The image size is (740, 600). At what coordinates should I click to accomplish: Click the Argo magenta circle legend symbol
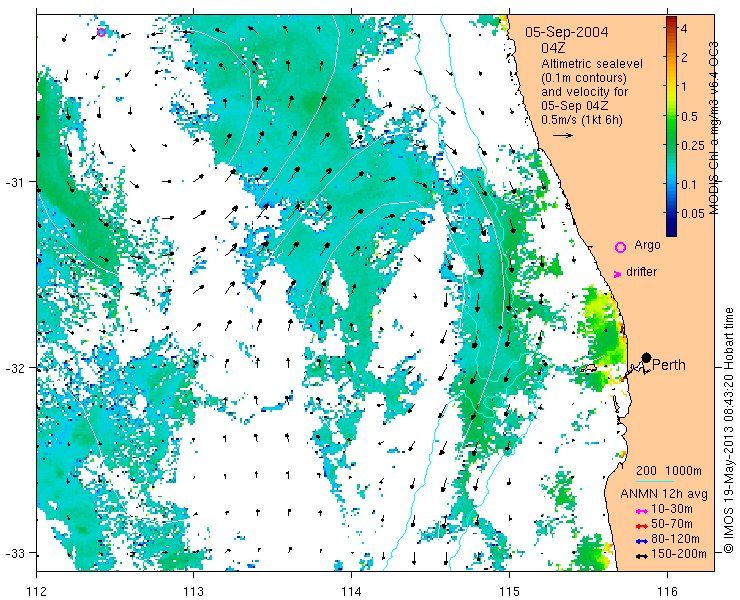620,247
